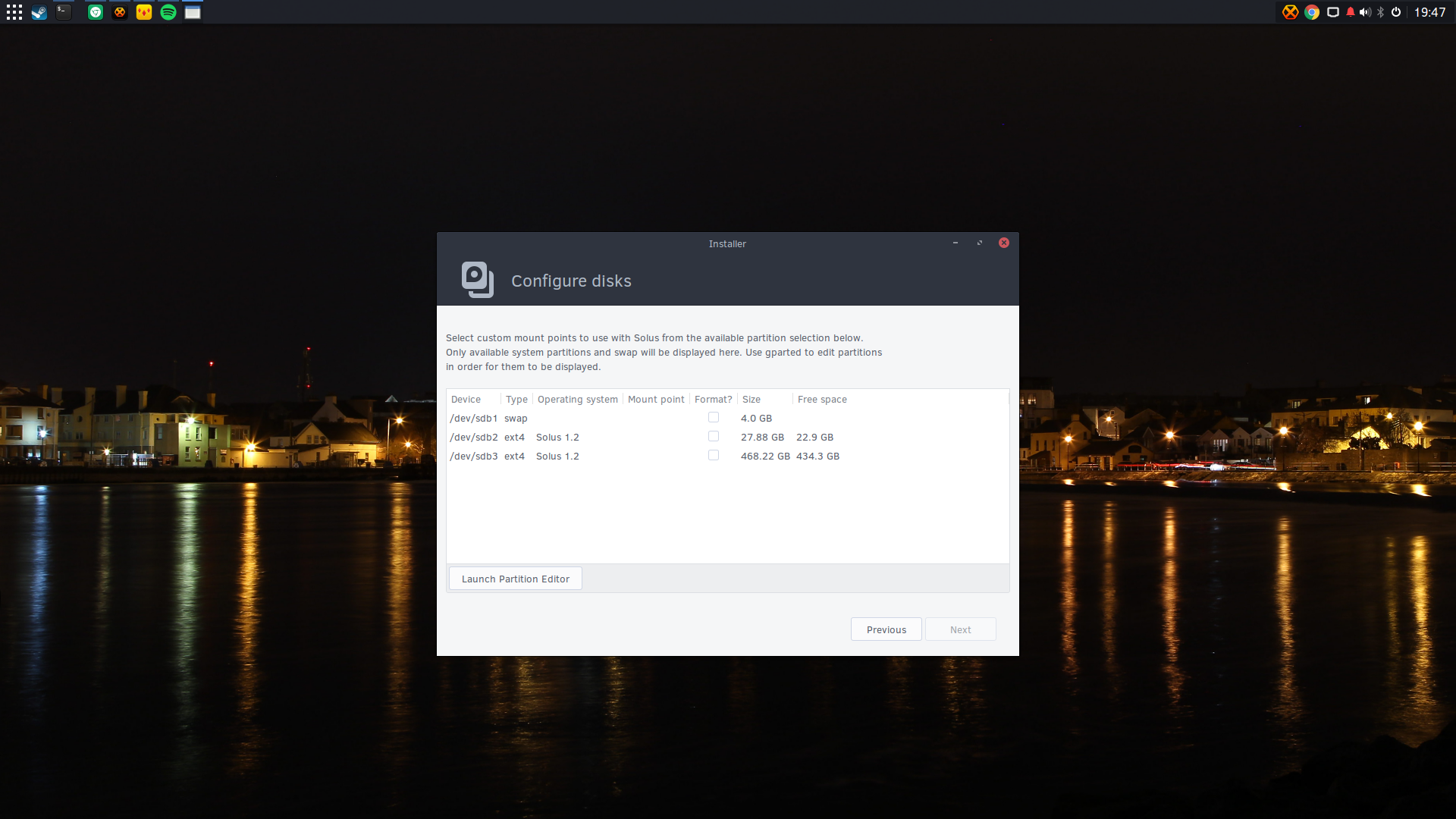
Task: Click the 468.22 GB size value
Action: click(x=765, y=456)
